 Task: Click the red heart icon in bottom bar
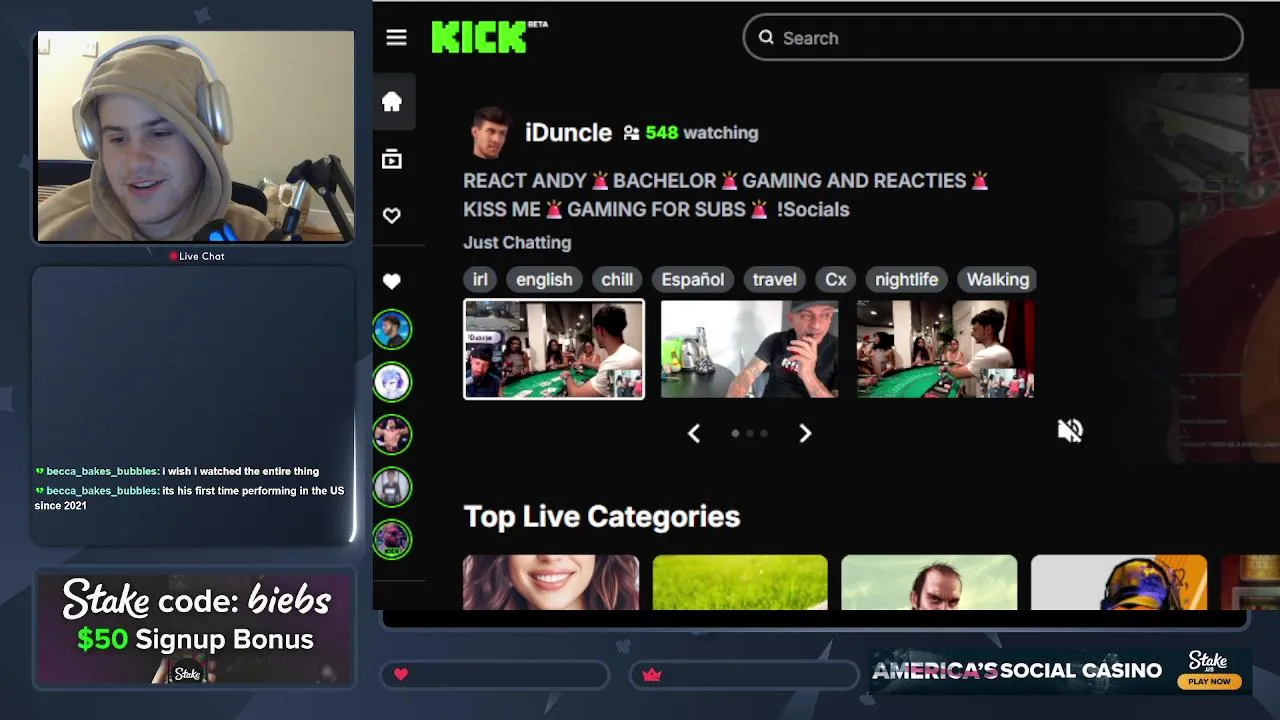coord(401,675)
